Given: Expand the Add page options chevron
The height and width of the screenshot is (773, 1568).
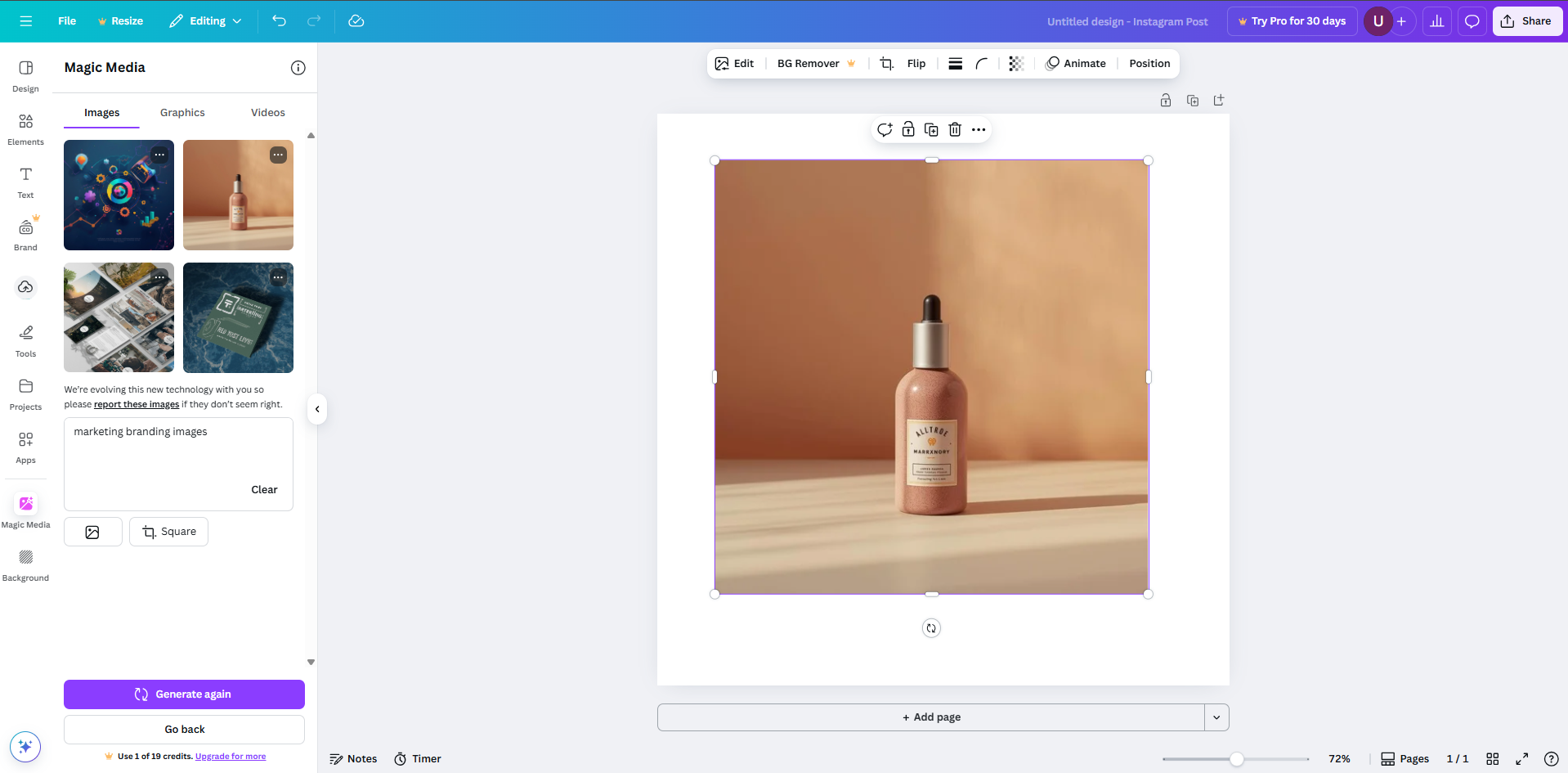Looking at the screenshot, I should pyautogui.click(x=1216, y=717).
